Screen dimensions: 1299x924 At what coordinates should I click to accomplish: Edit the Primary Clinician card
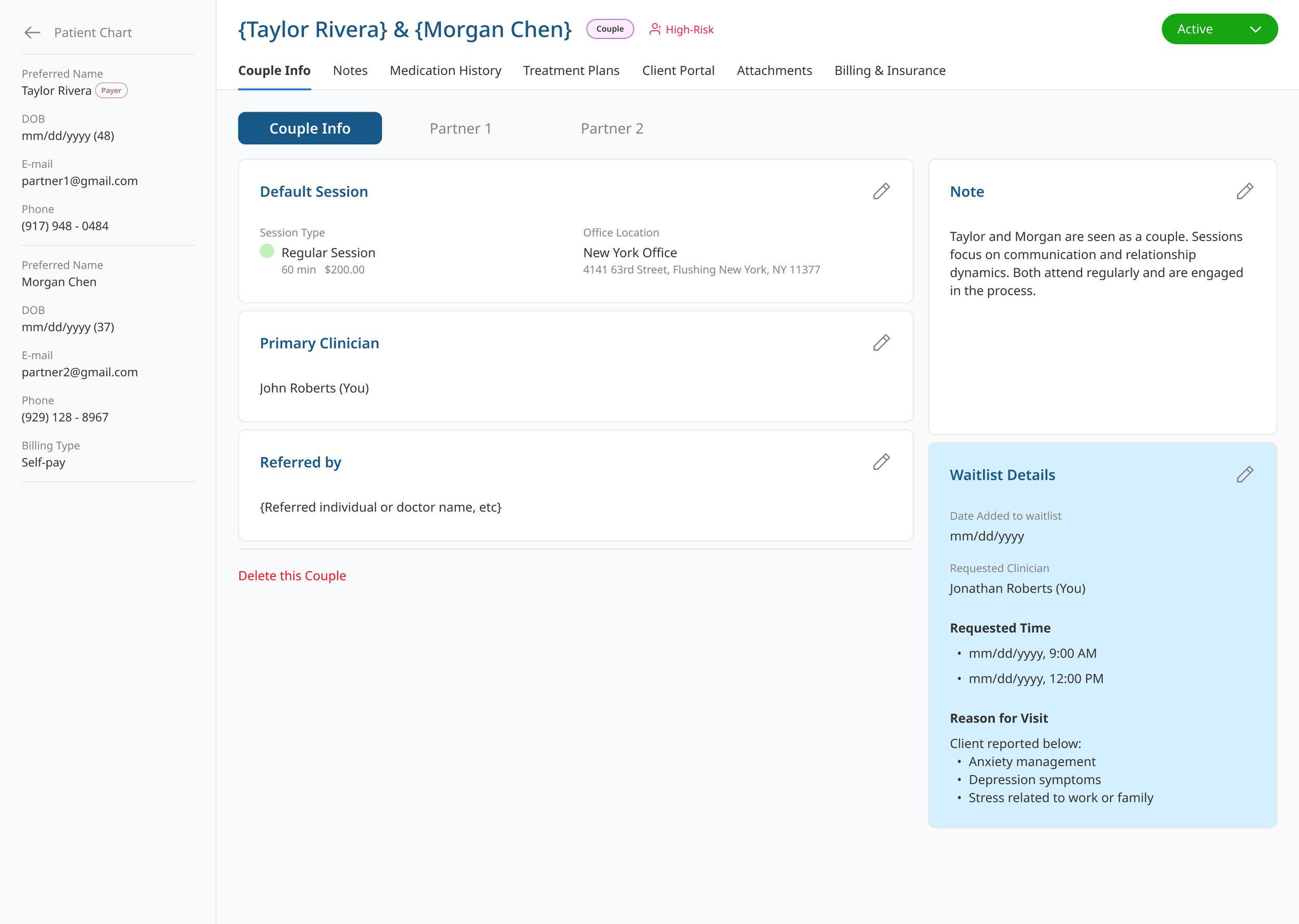881,342
